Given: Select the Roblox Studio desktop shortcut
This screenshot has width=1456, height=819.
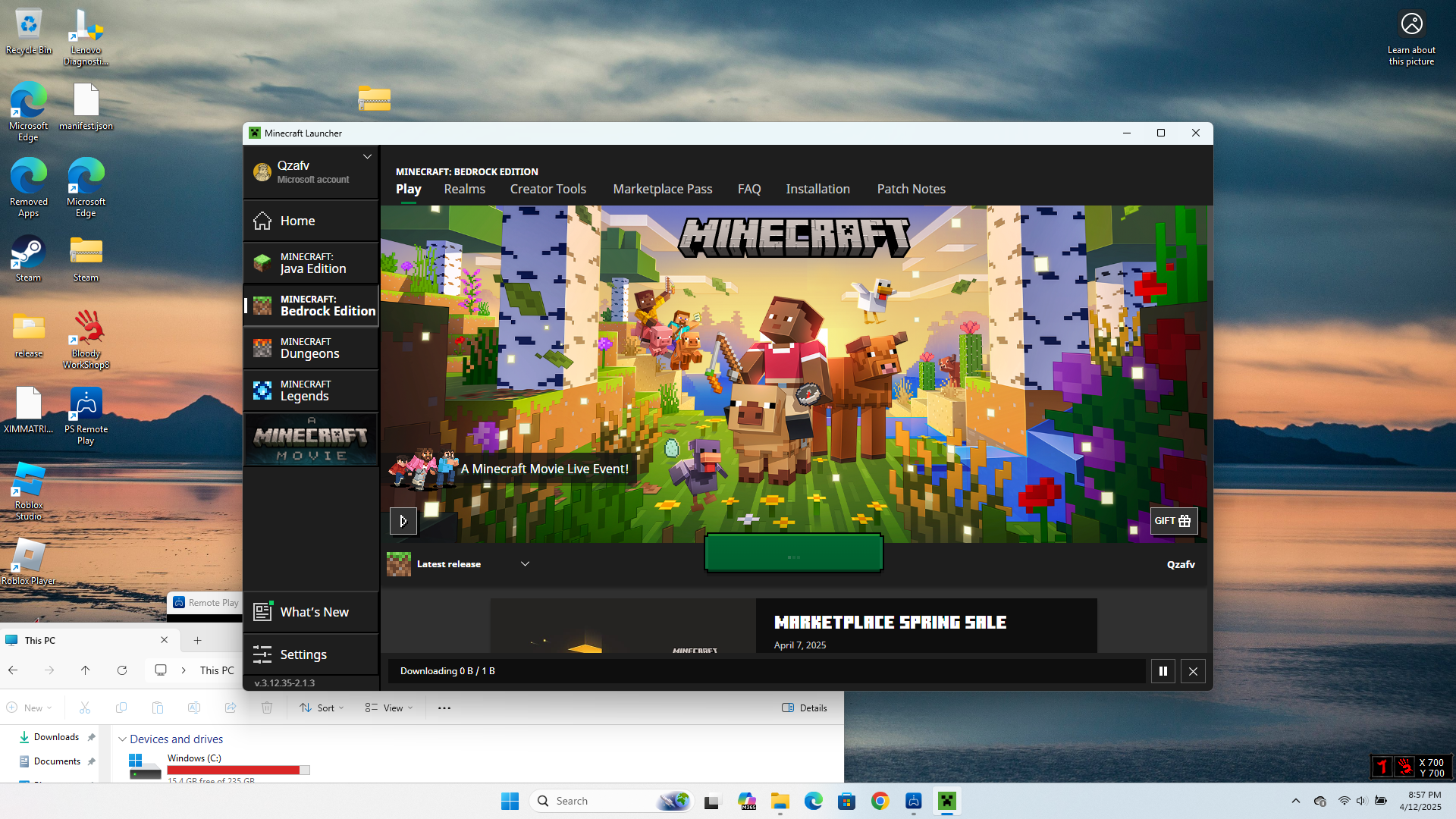Looking at the screenshot, I should tap(29, 491).
